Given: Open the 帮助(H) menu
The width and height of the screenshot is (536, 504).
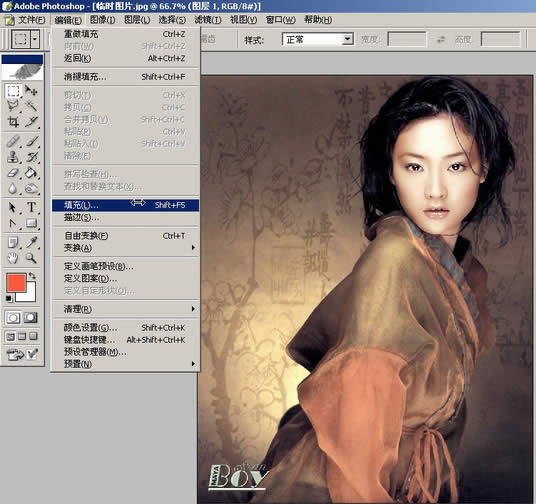Looking at the screenshot, I should pos(318,20).
